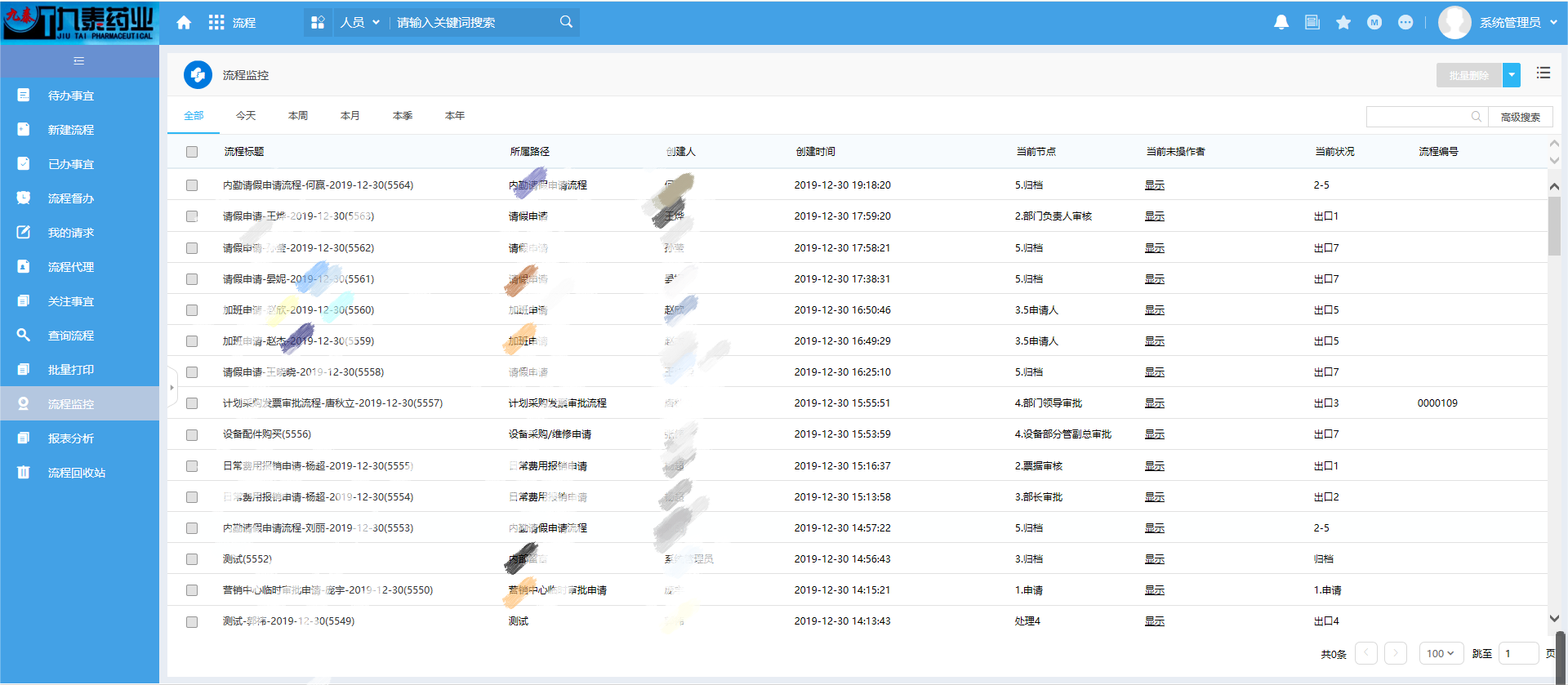This screenshot has width=1568, height=685.
Task: Tick the checkbox for 设备配件购买(5556)
Action: 192,435
